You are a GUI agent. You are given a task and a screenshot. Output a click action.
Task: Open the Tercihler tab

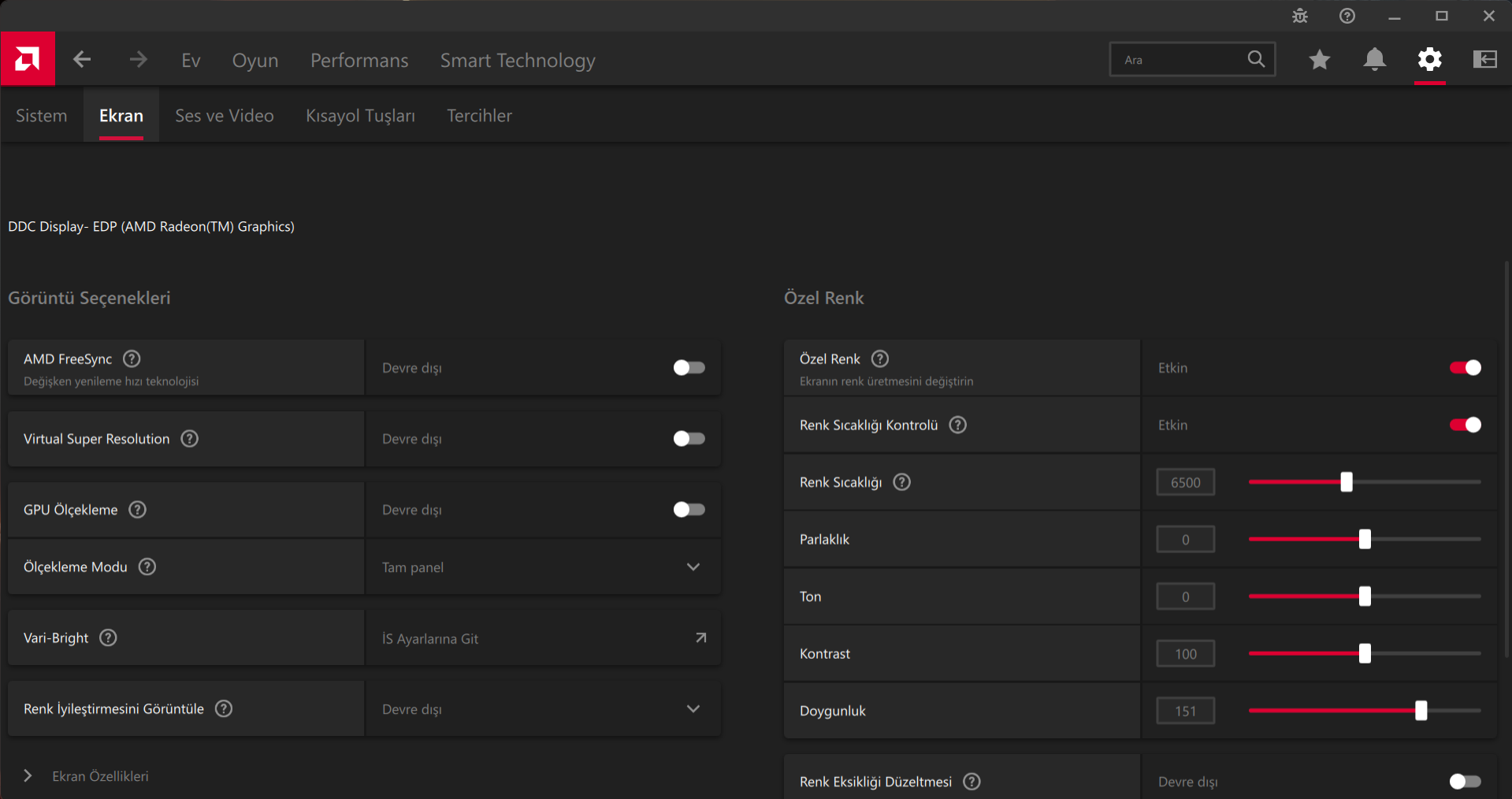tap(479, 116)
